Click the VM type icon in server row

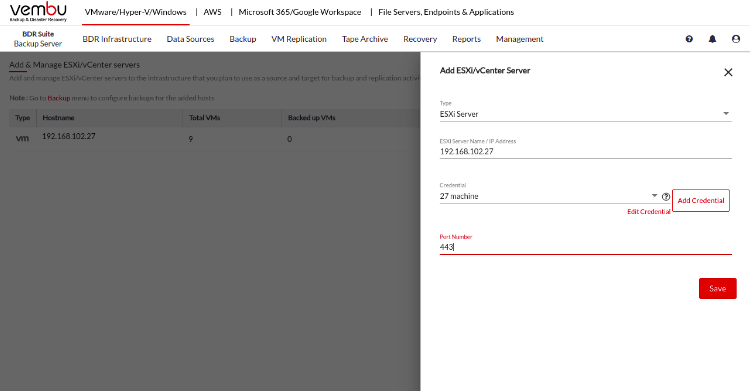[x=22, y=138]
